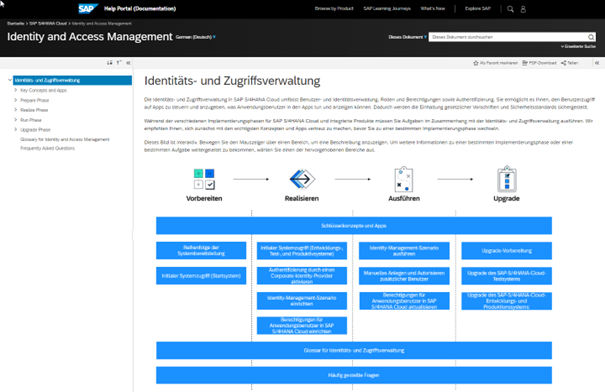The image size is (605, 392).
Task: Click the Realisieren phase label
Action: (302, 198)
